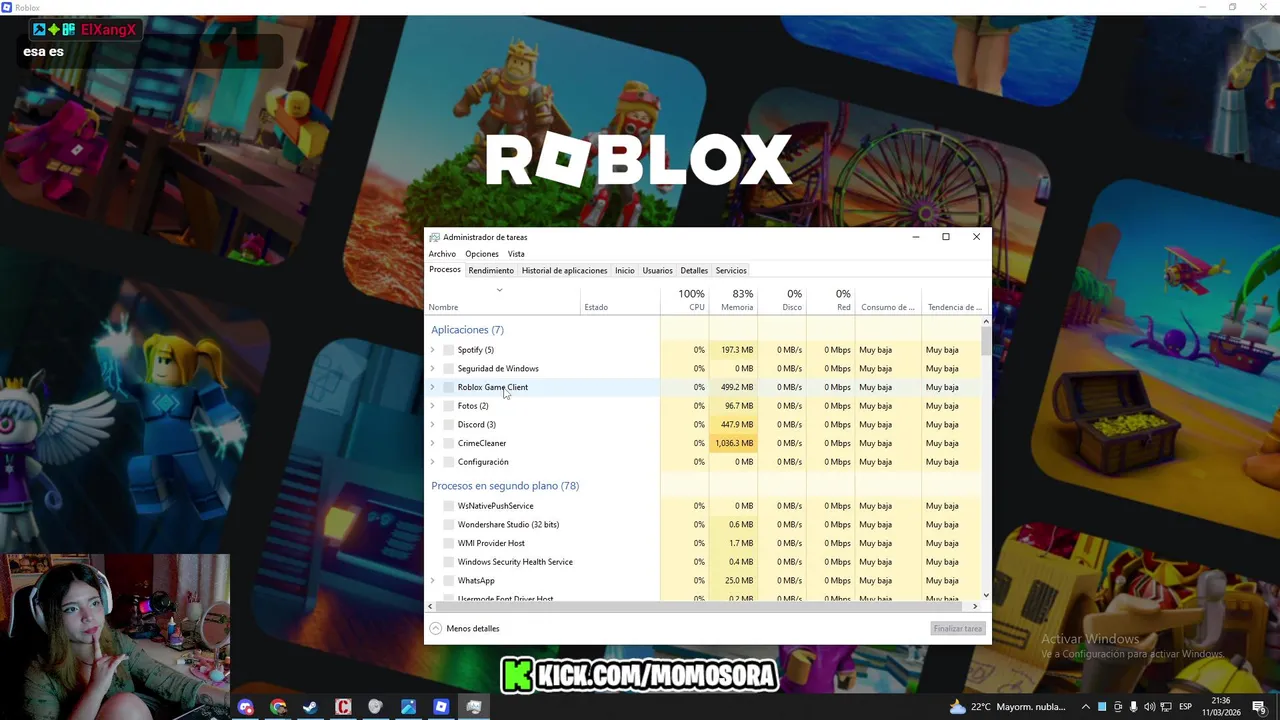The height and width of the screenshot is (720, 1280).
Task: Open the clock showing 21:36
Action: pos(1221,707)
